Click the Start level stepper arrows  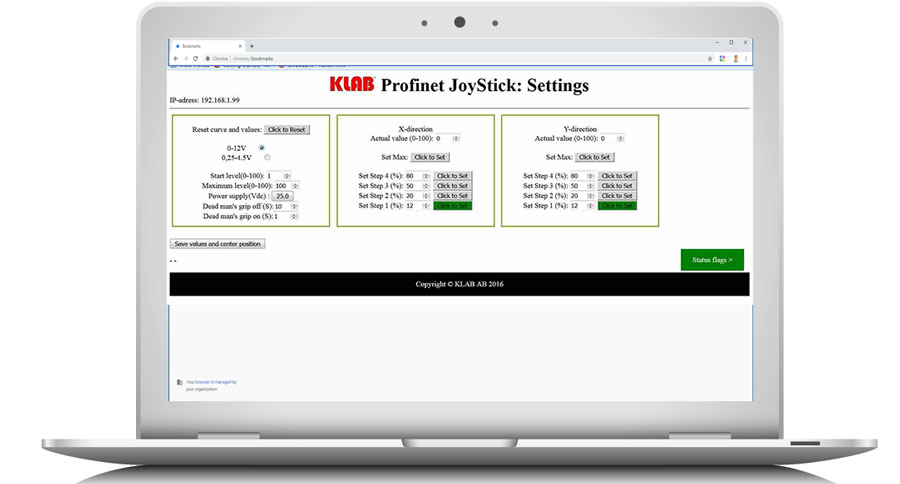pos(287,176)
